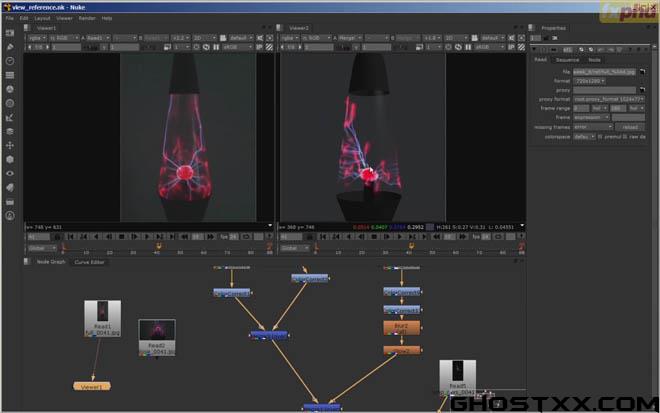Image resolution: width=660 pixels, height=413 pixels.
Task: Switch to the Sequence tab in Properties
Action: tap(567, 60)
